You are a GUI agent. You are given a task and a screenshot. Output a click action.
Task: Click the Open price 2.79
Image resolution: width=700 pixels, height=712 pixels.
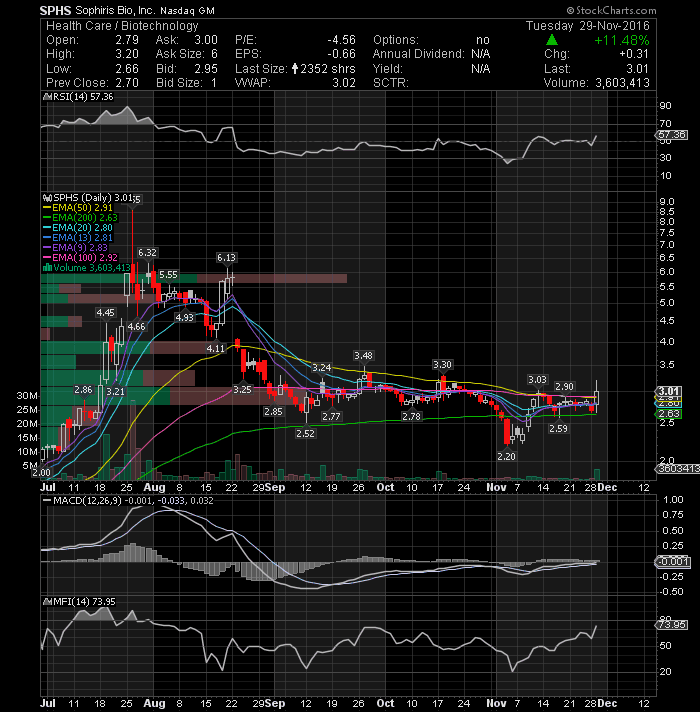tap(127, 40)
